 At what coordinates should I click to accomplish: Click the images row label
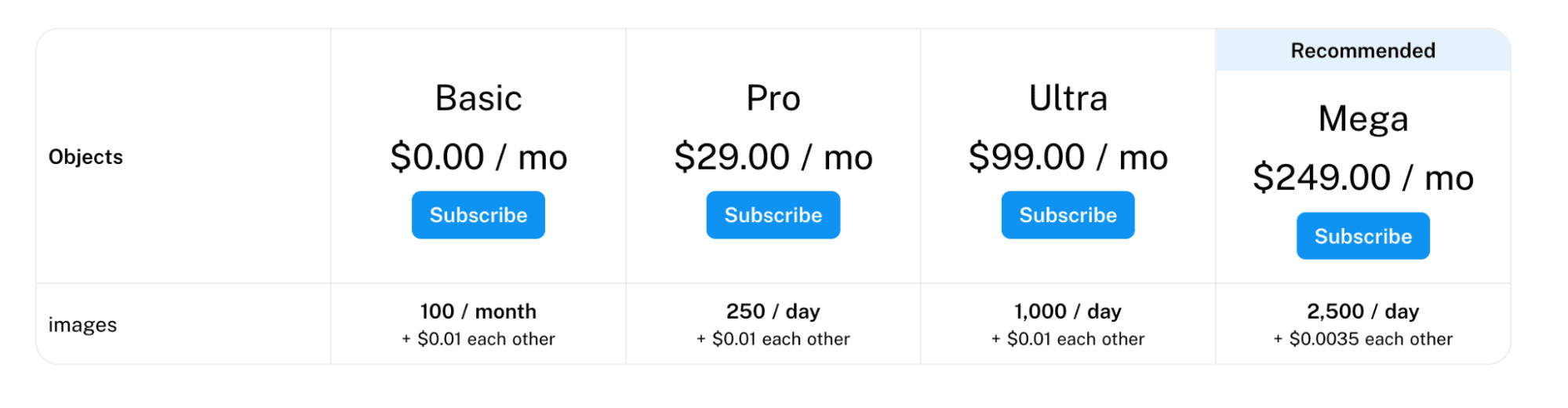click(82, 324)
